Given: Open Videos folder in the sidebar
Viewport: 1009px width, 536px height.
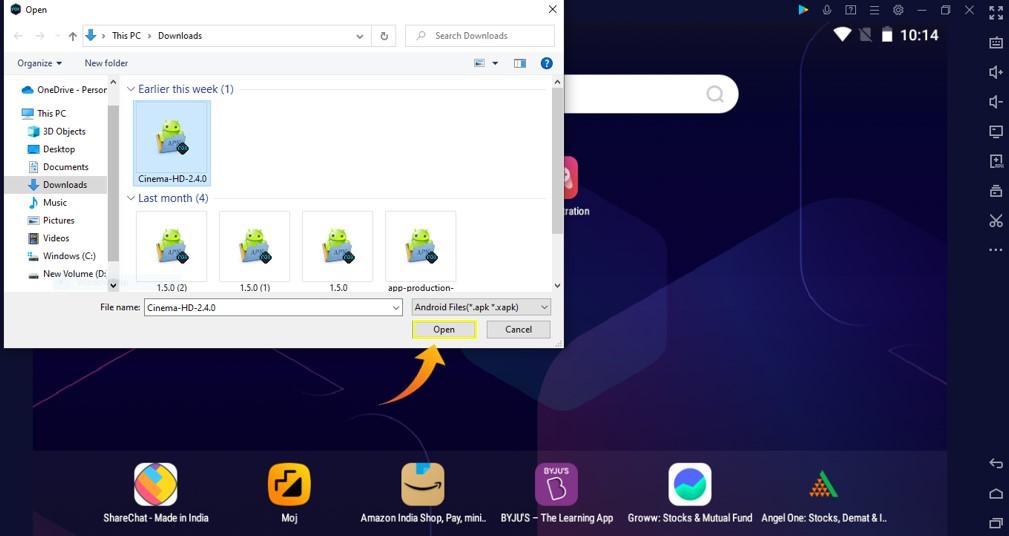Looking at the screenshot, I should [x=49, y=238].
